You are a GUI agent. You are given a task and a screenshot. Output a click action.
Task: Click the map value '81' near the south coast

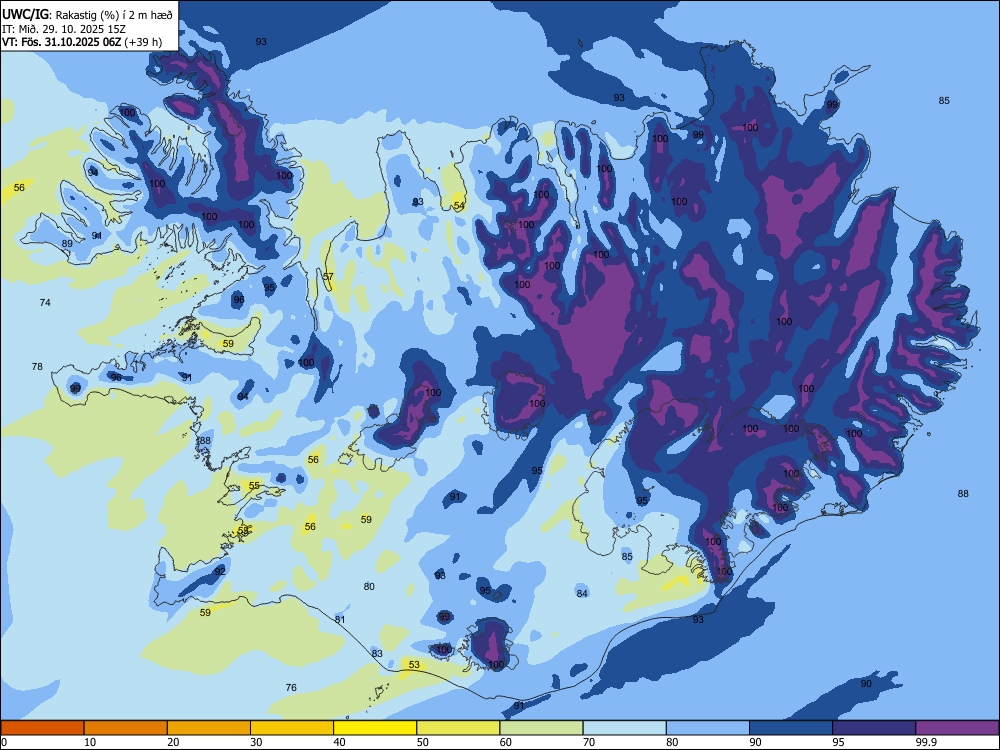click(x=340, y=619)
